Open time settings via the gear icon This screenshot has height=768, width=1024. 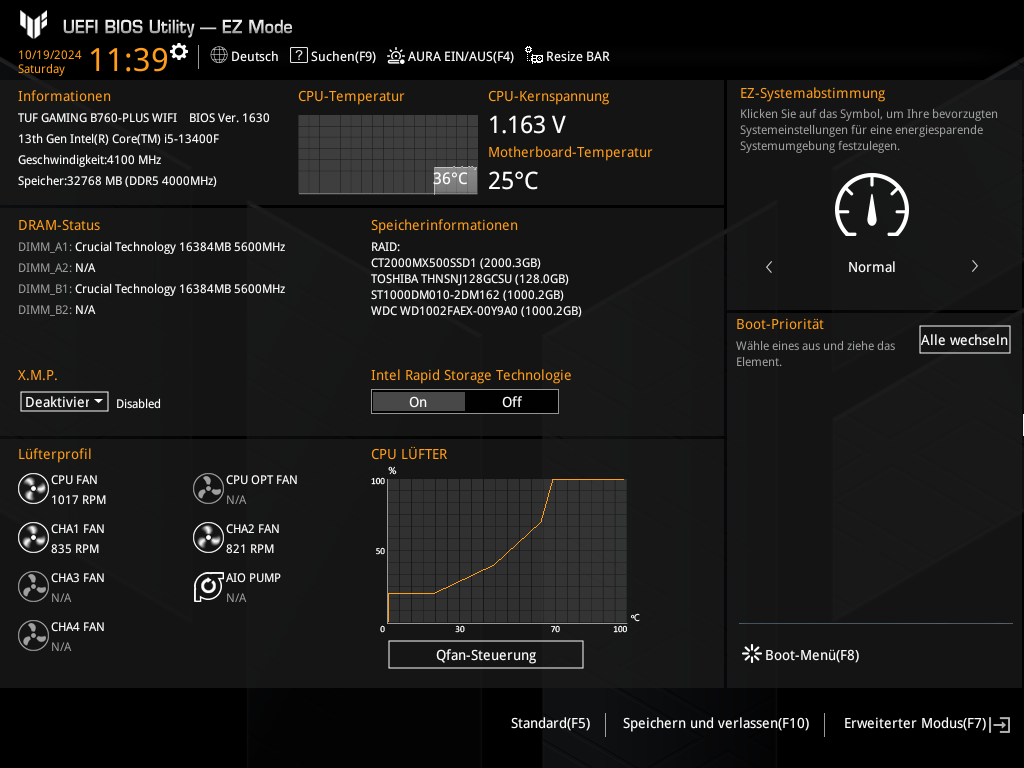(179, 52)
